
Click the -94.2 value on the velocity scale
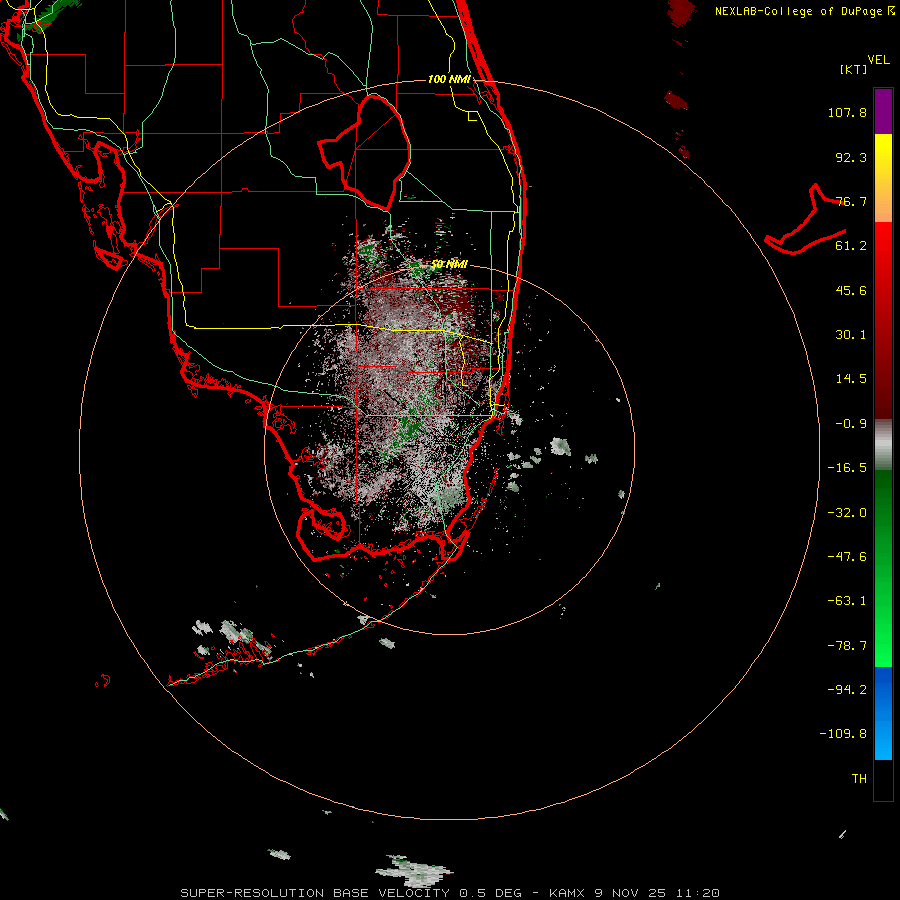(x=847, y=690)
